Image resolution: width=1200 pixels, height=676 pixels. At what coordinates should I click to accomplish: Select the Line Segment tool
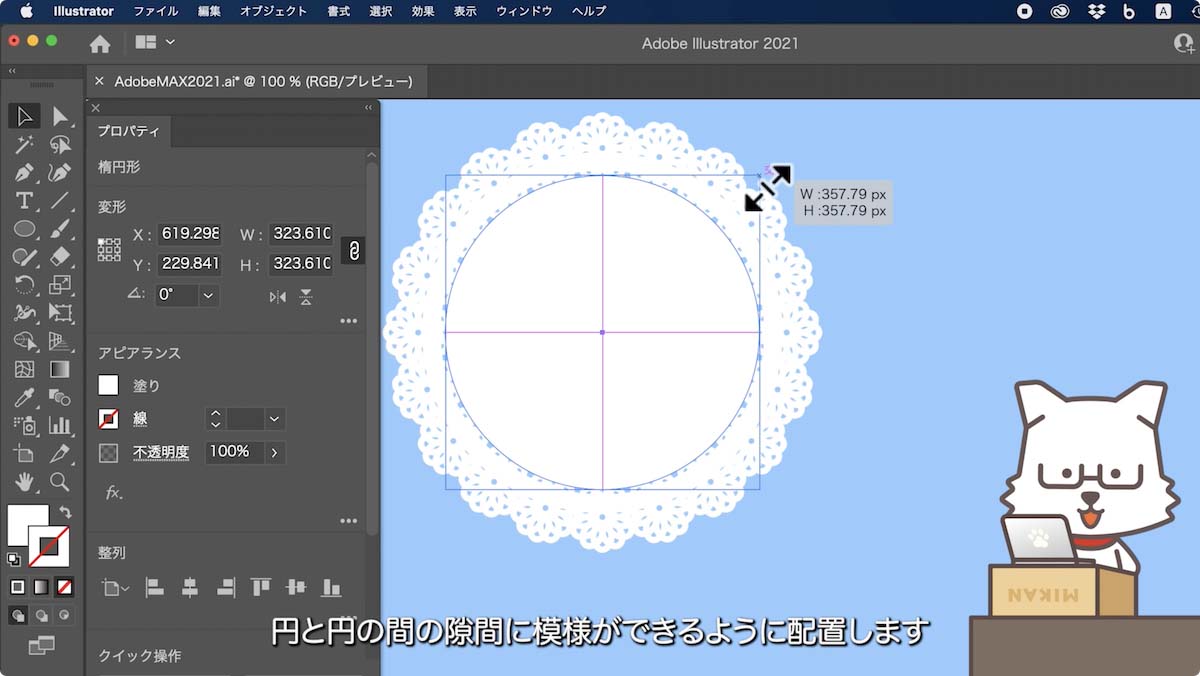[60, 201]
